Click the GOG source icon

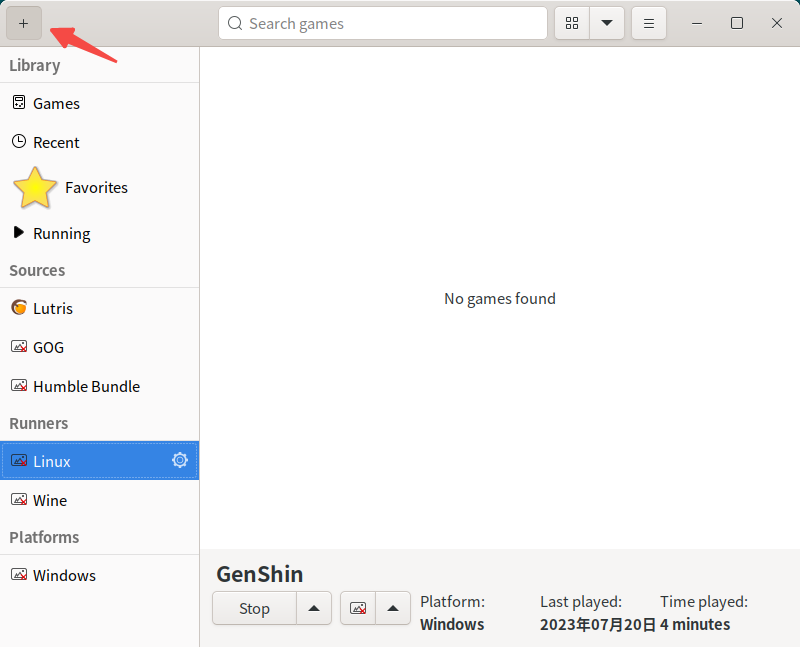[19, 346]
